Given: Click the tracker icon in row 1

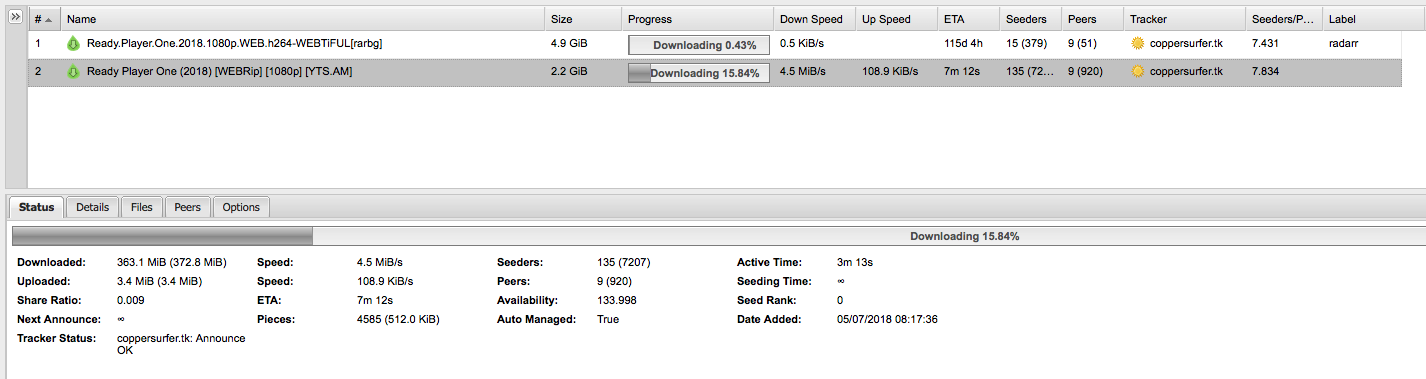Looking at the screenshot, I should (1137, 44).
